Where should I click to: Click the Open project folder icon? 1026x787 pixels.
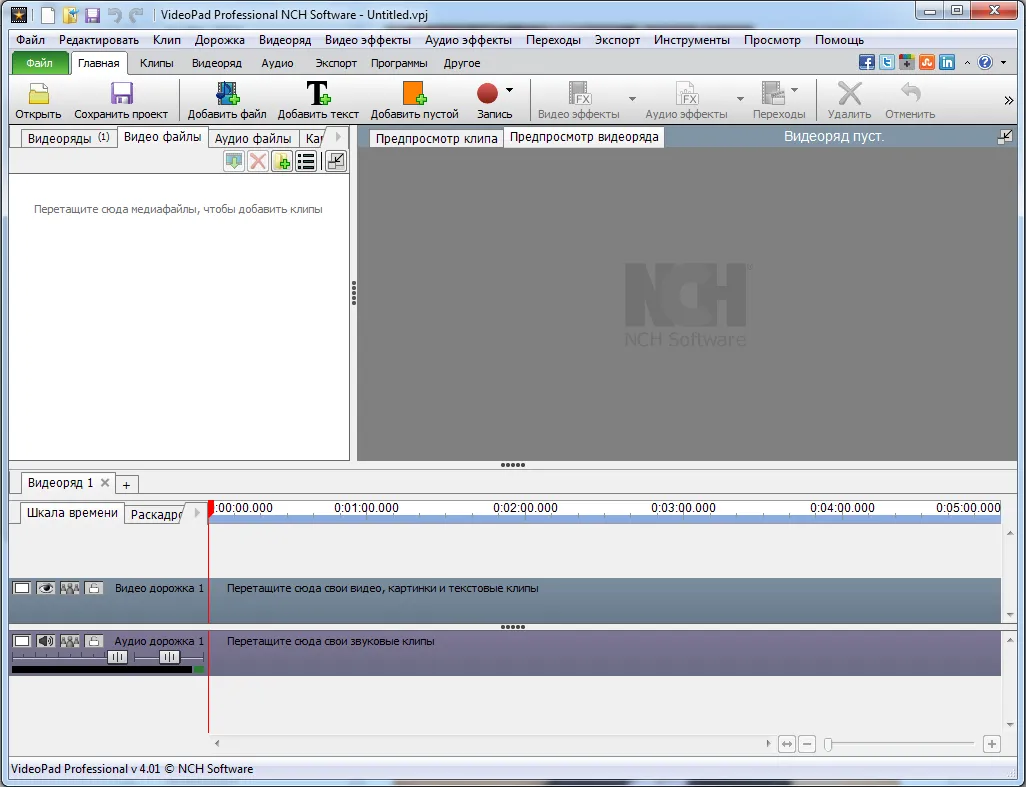pyautogui.click(x=39, y=94)
